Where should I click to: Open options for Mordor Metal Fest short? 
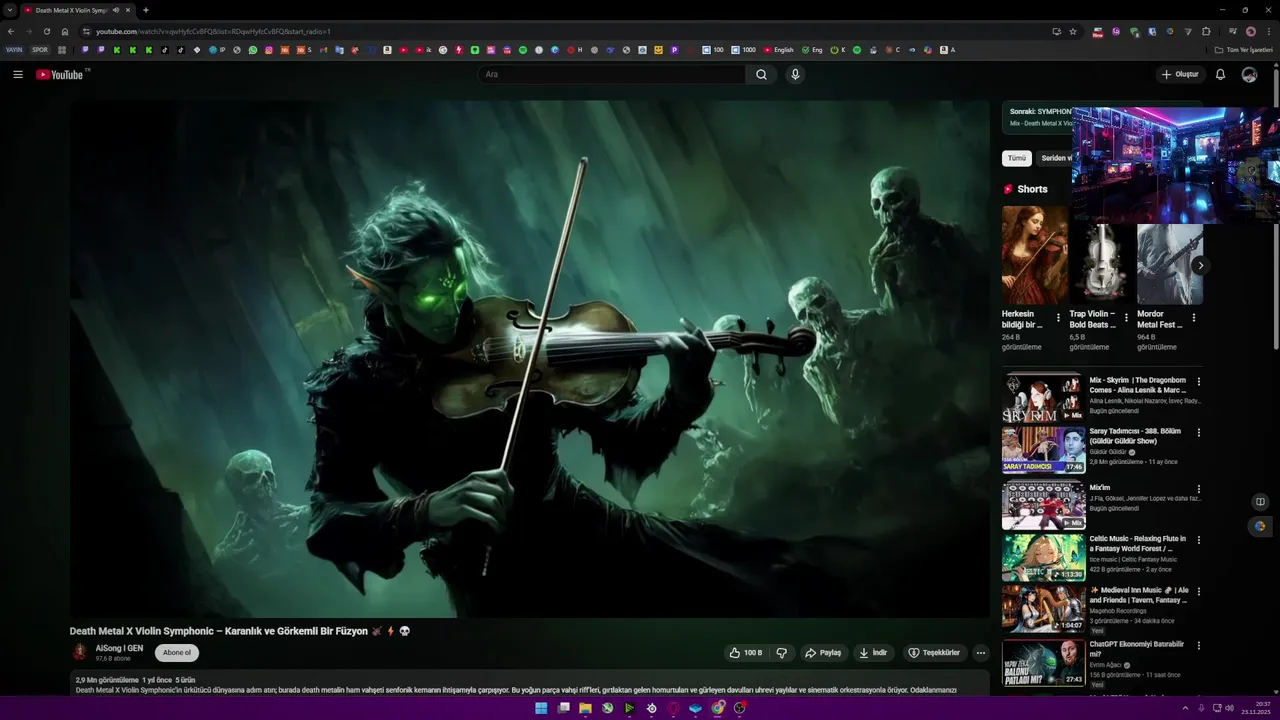point(1193,318)
